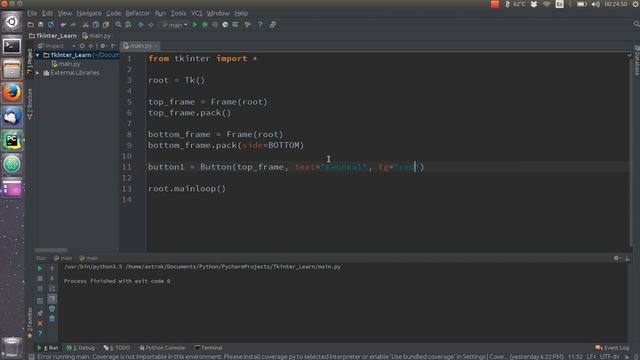Click the Print icon in Run panel
The height and width of the screenshot is (360, 640).
[52, 309]
